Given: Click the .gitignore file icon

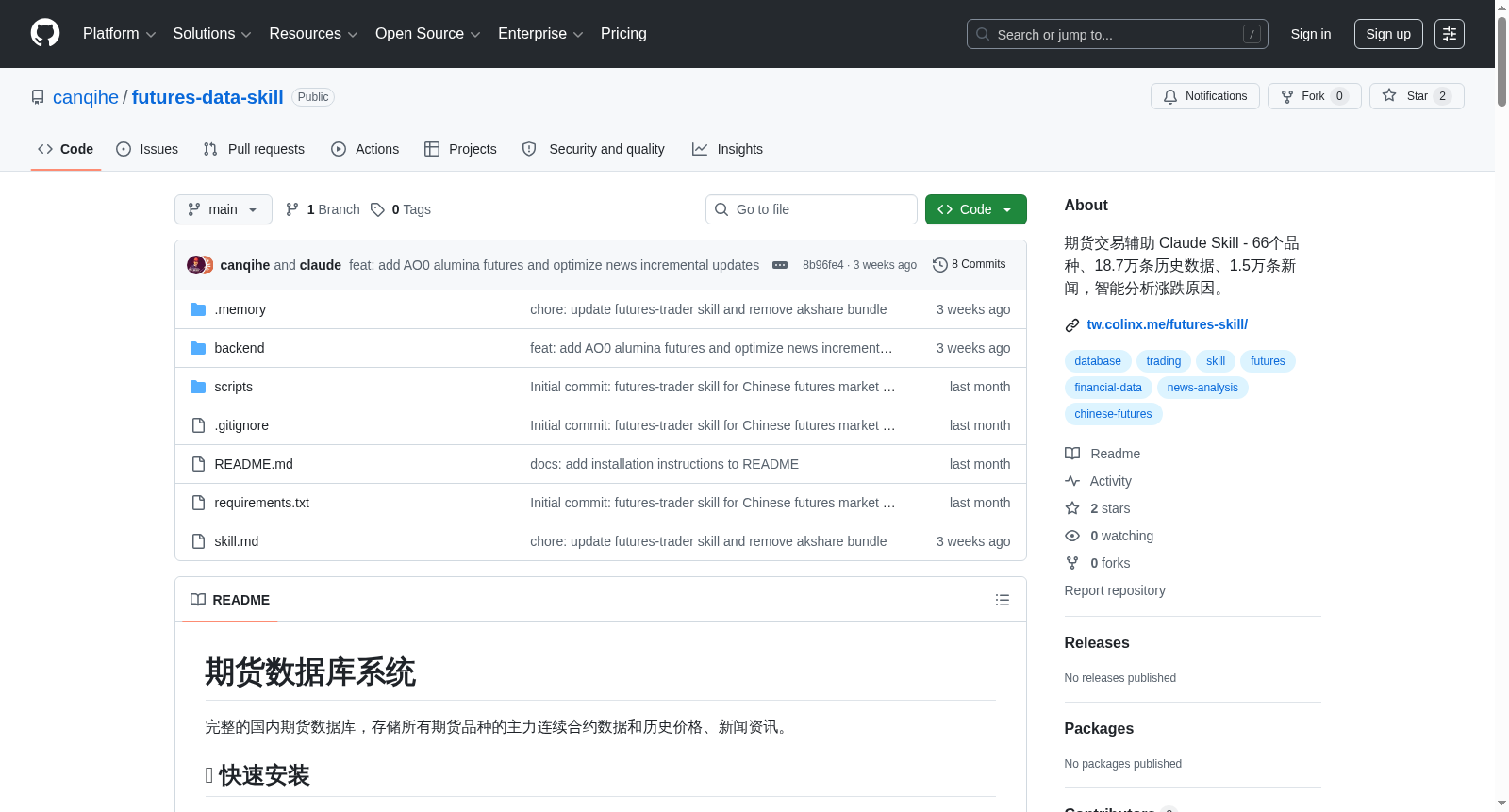Looking at the screenshot, I should click(x=198, y=425).
